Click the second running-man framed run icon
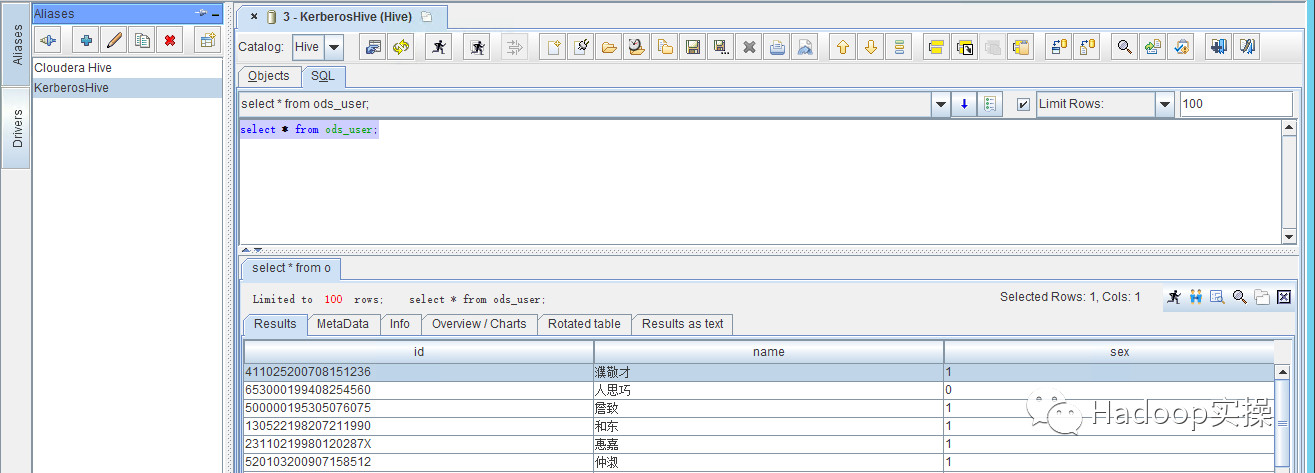The height and width of the screenshot is (473, 1315). click(x=477, y=47)
